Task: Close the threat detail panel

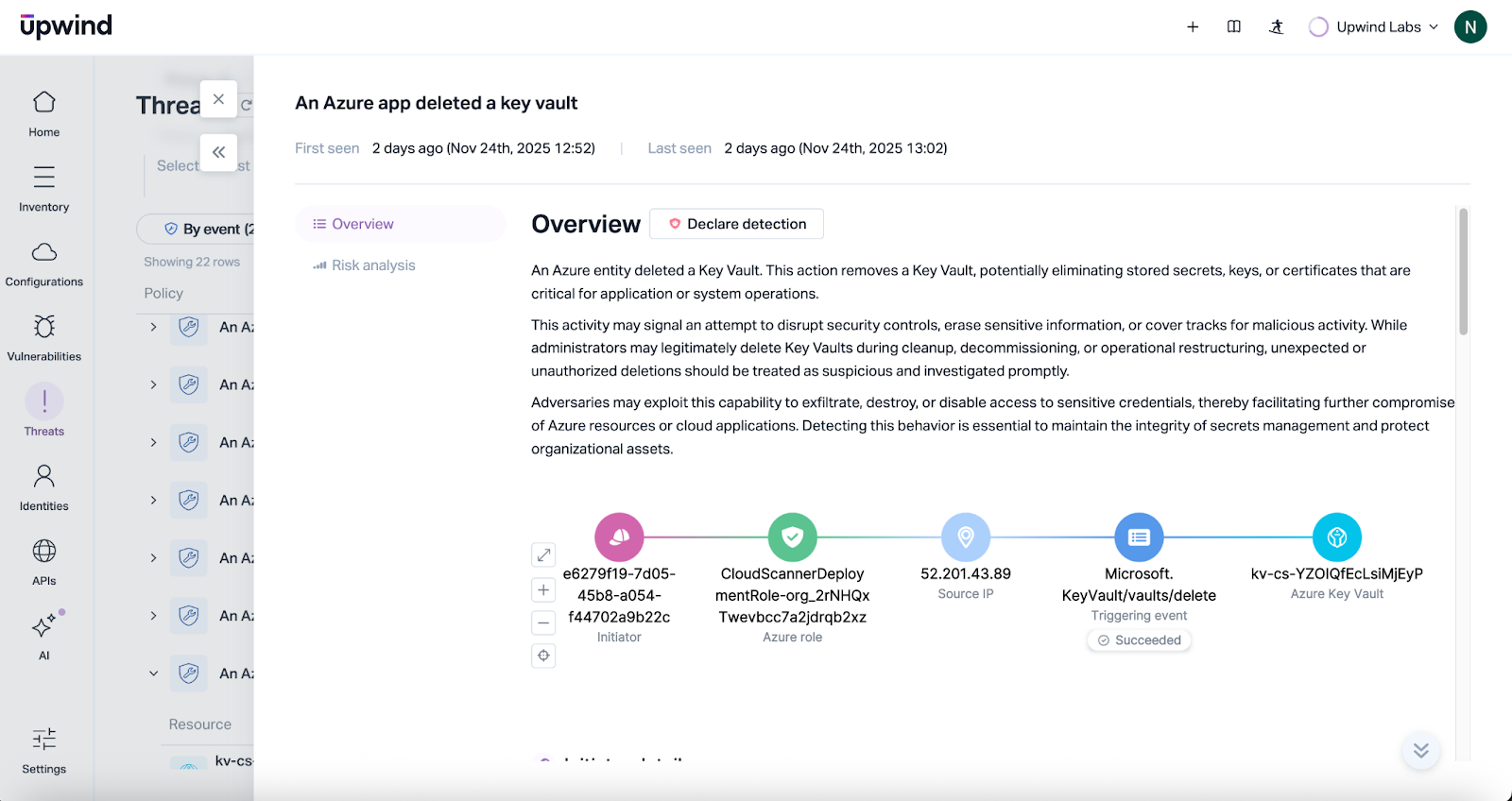Action: [218, 99]
